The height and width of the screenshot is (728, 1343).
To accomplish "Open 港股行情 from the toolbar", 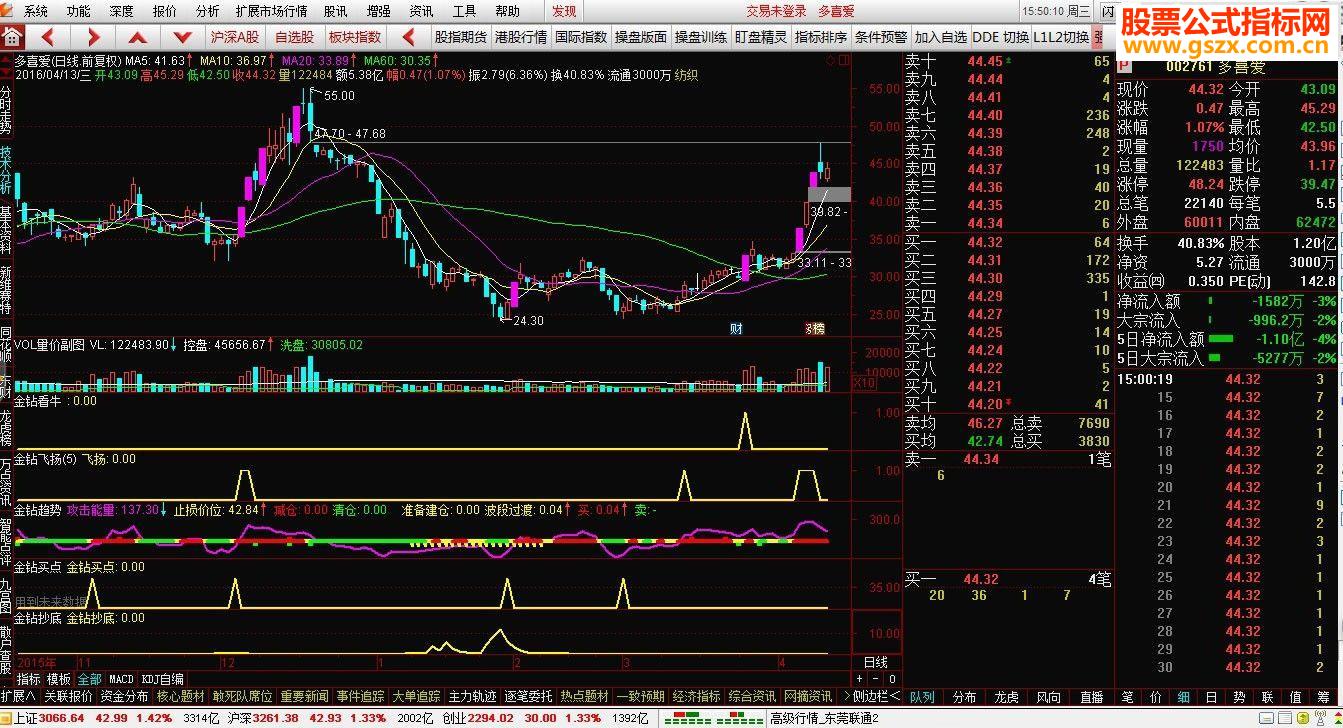I will tap(520, 37).
